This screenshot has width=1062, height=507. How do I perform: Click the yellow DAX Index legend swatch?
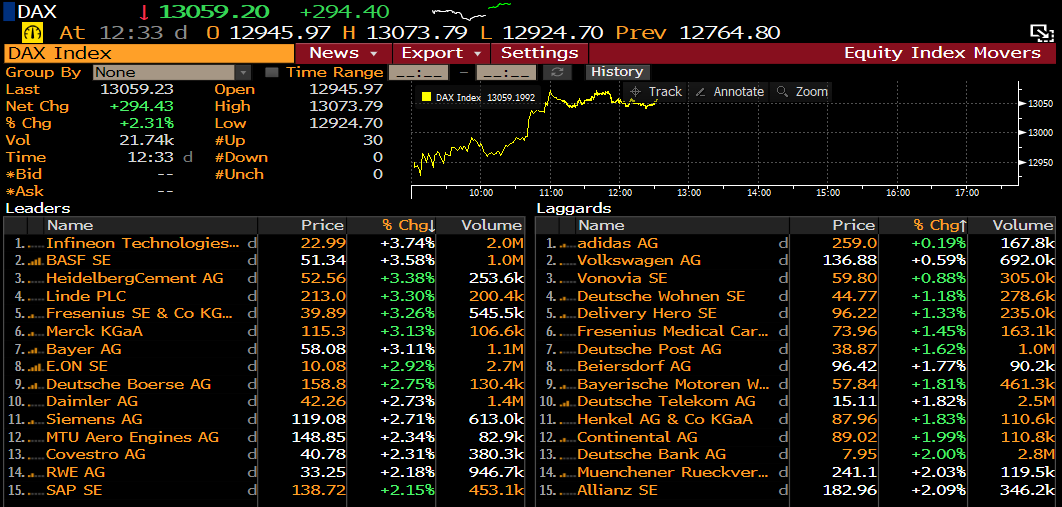(426, 97)
